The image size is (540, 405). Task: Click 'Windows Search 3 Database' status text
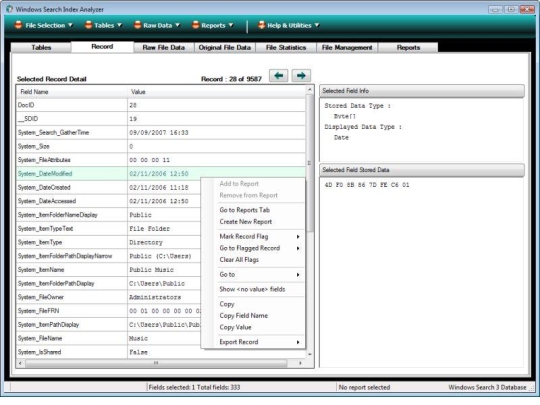point(487,387)
